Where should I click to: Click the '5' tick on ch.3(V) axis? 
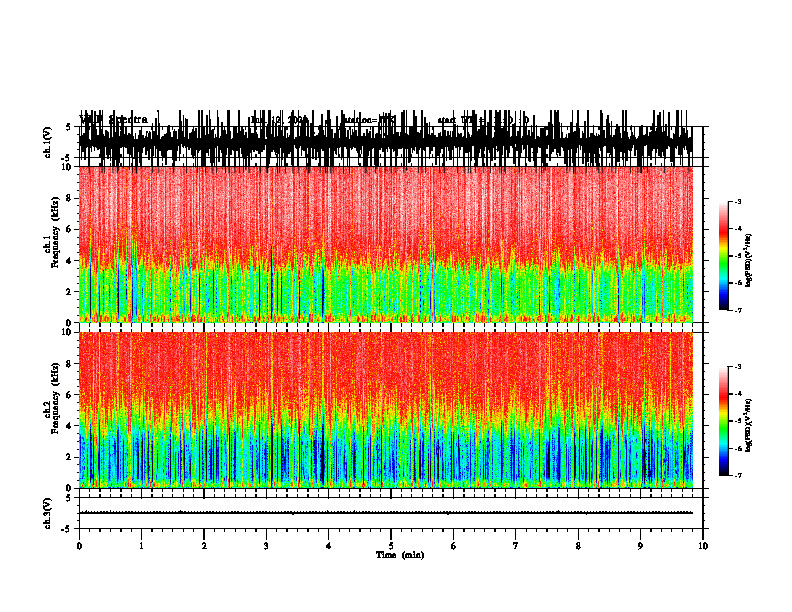[x=67, y=498]
